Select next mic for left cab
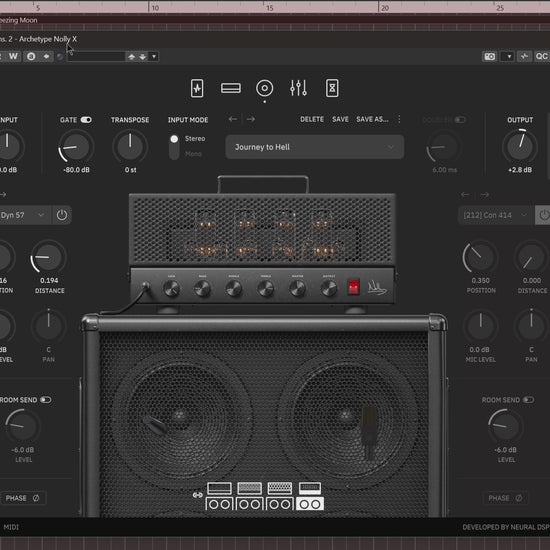The image size is (550, 550). tap(3, 194)
